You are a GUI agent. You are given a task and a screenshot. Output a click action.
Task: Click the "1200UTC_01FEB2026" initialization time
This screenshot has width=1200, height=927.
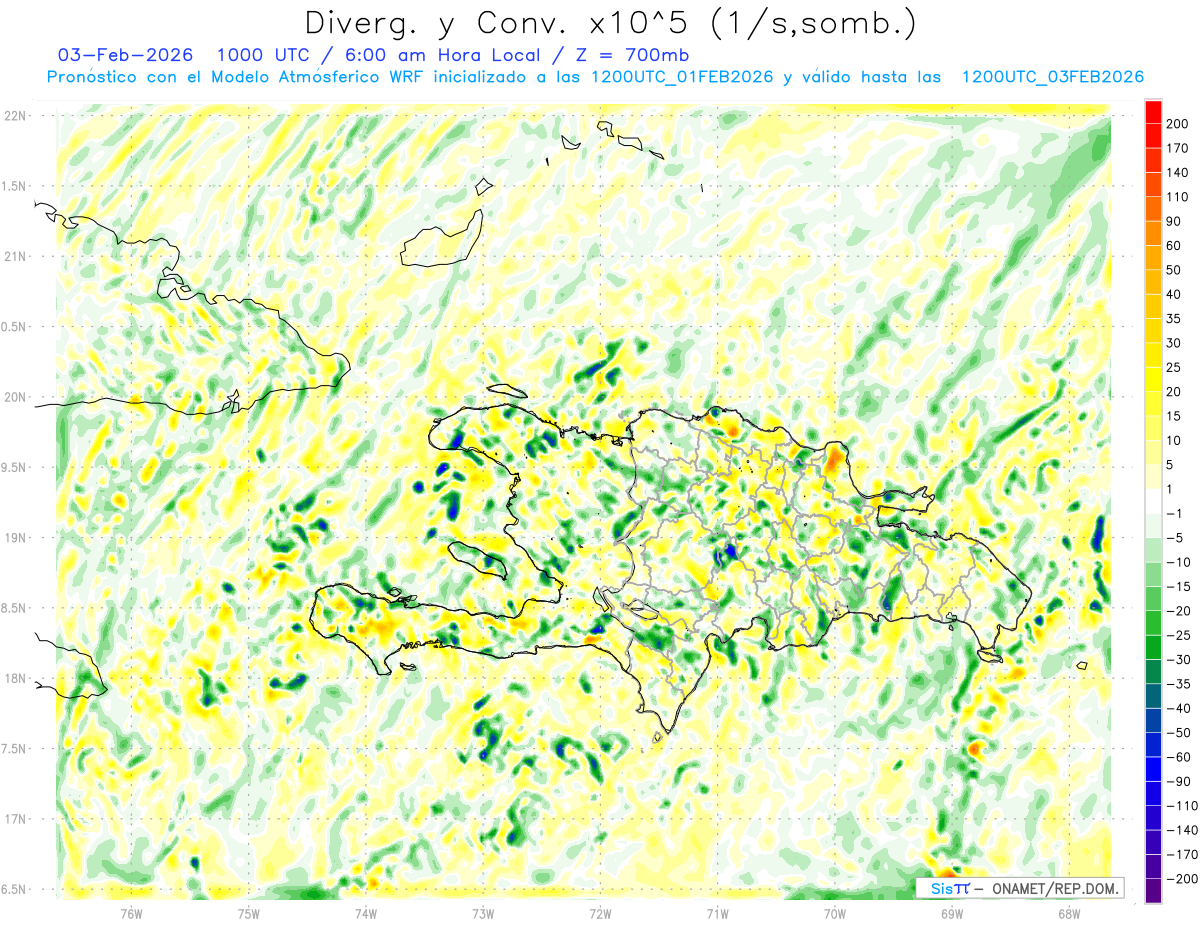coord(682,77)
